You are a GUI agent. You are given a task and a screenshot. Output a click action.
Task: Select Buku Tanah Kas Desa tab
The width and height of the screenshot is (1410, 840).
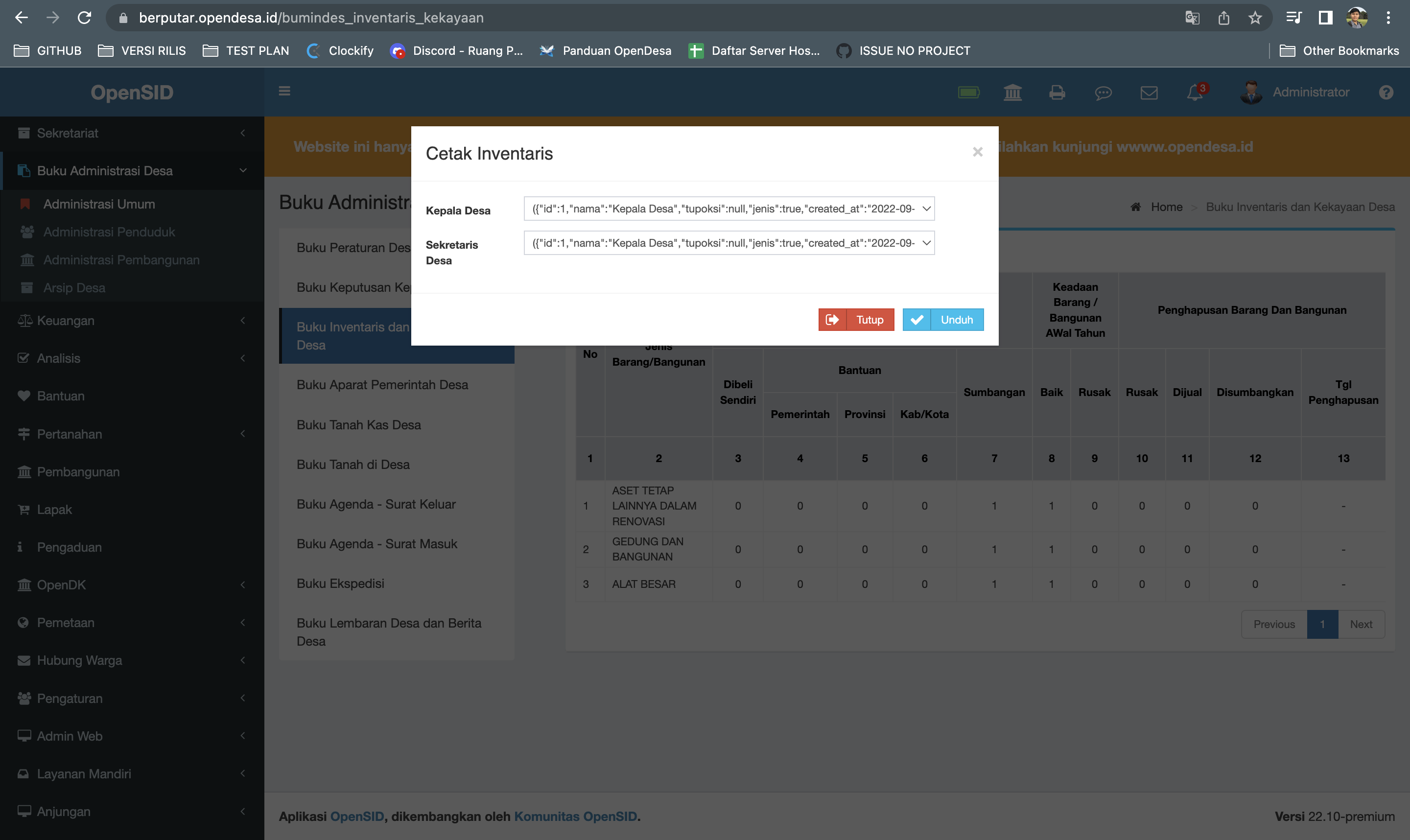396,424
